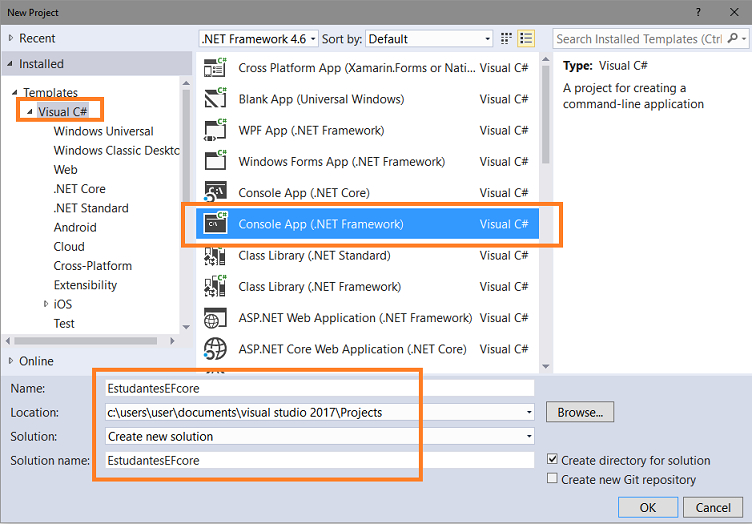Select the Android category
This screenshot has width=752, height=524.
(75, 227)
